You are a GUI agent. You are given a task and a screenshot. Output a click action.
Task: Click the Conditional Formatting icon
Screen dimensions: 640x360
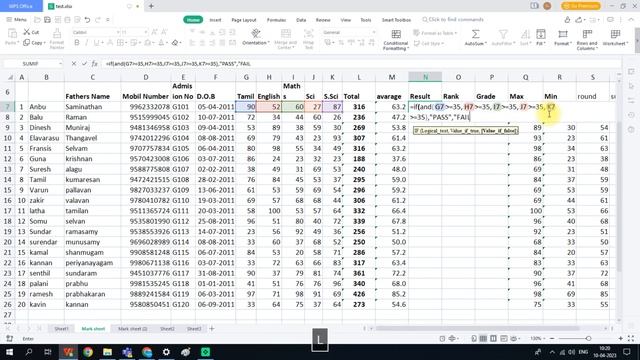click(x=396, y=34)
